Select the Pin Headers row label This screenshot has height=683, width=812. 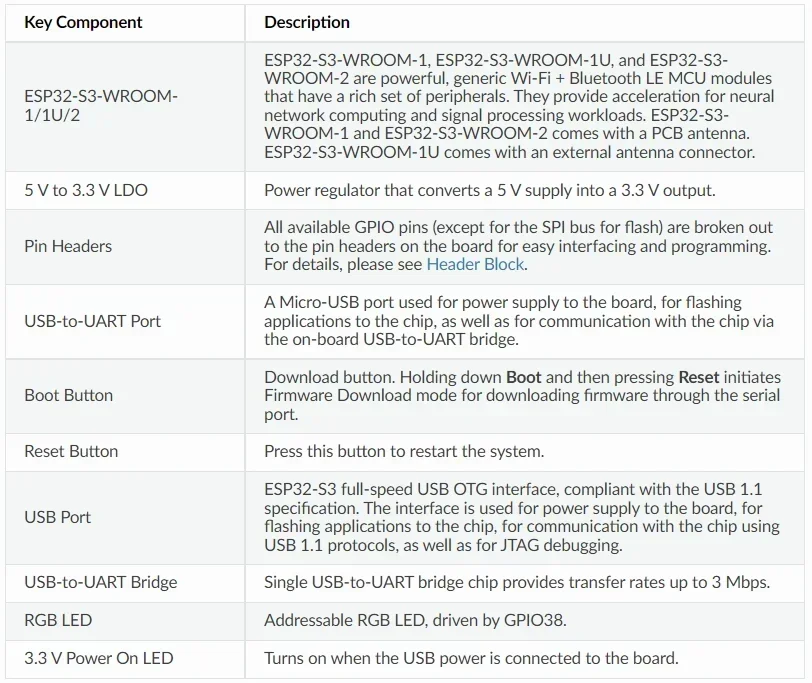(x=68, y=246)
